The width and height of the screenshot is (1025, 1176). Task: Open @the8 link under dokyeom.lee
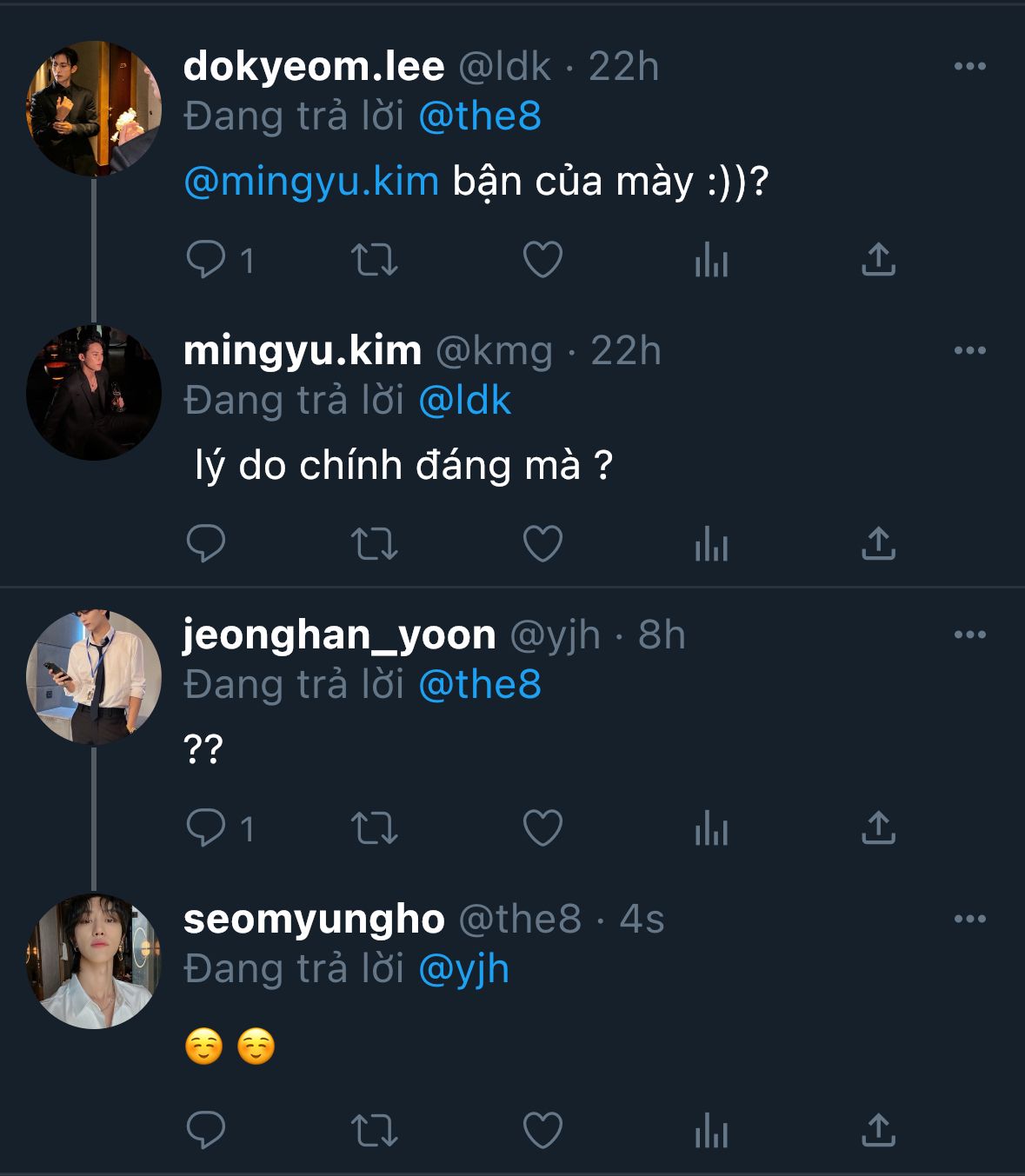(x=480, y=116)
